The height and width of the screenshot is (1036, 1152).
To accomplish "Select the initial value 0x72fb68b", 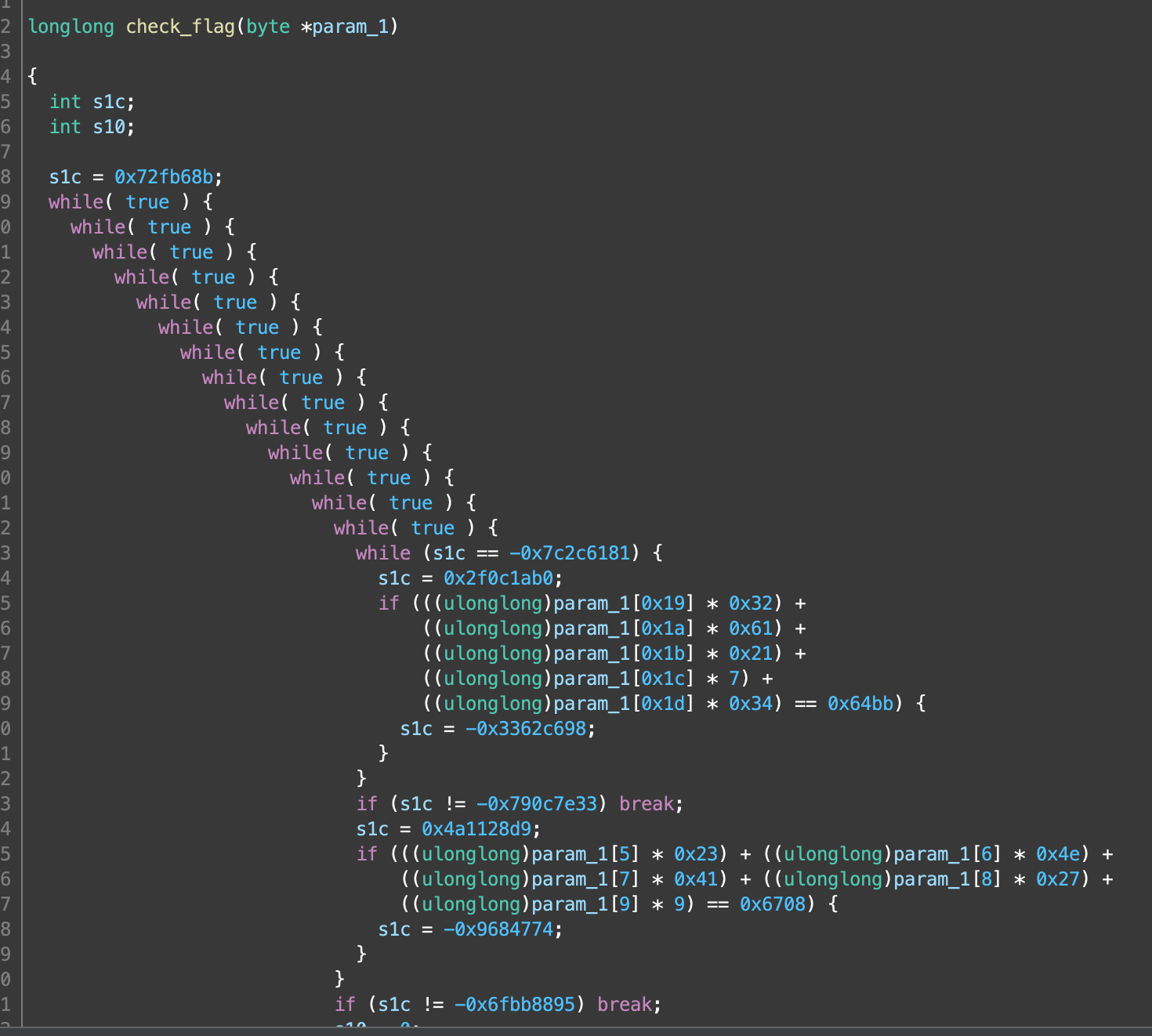I will pyautogui.click(x=164, y=177).
